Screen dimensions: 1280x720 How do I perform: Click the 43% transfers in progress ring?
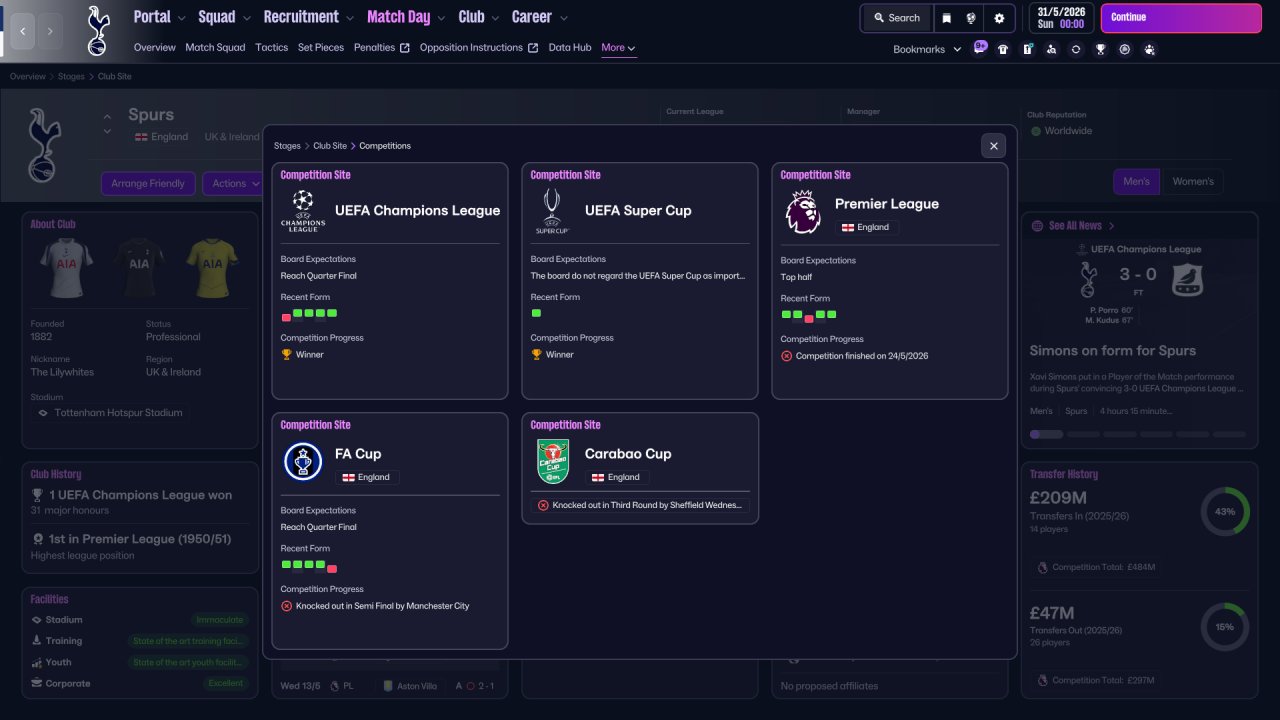point(1225,511)
